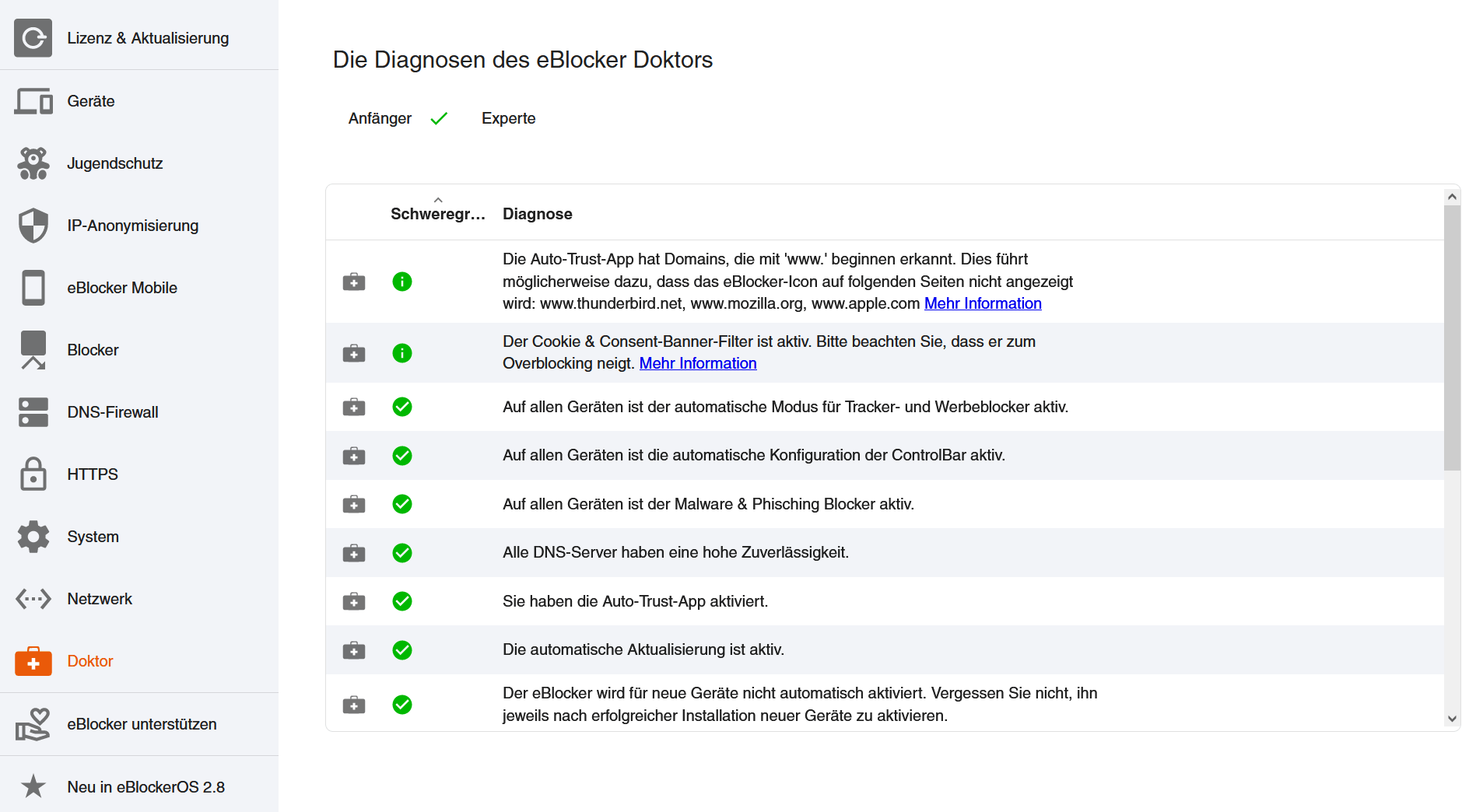The height and width of the screenshot is (812, 1469).
Task: Sort by Schweregrad column header
Action: tap(437, 214)
